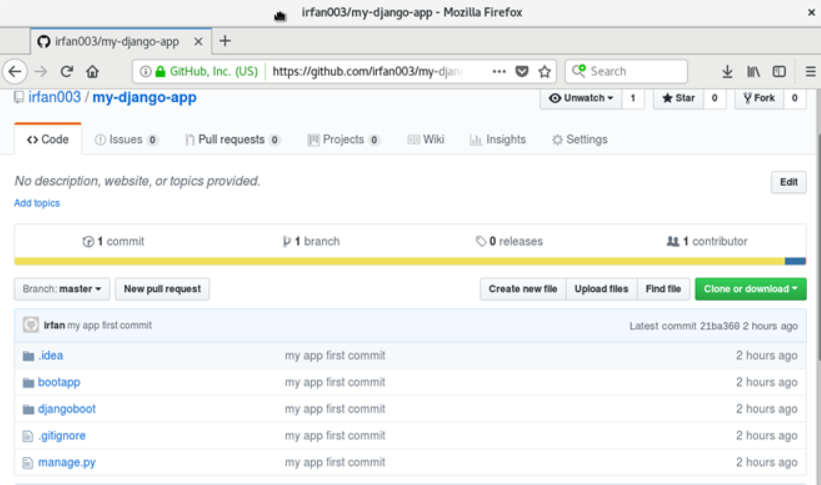The width and height of the screenshot is (821, 485).
Task: Open the irfan003 user profile link
Action: pos(54,97)
